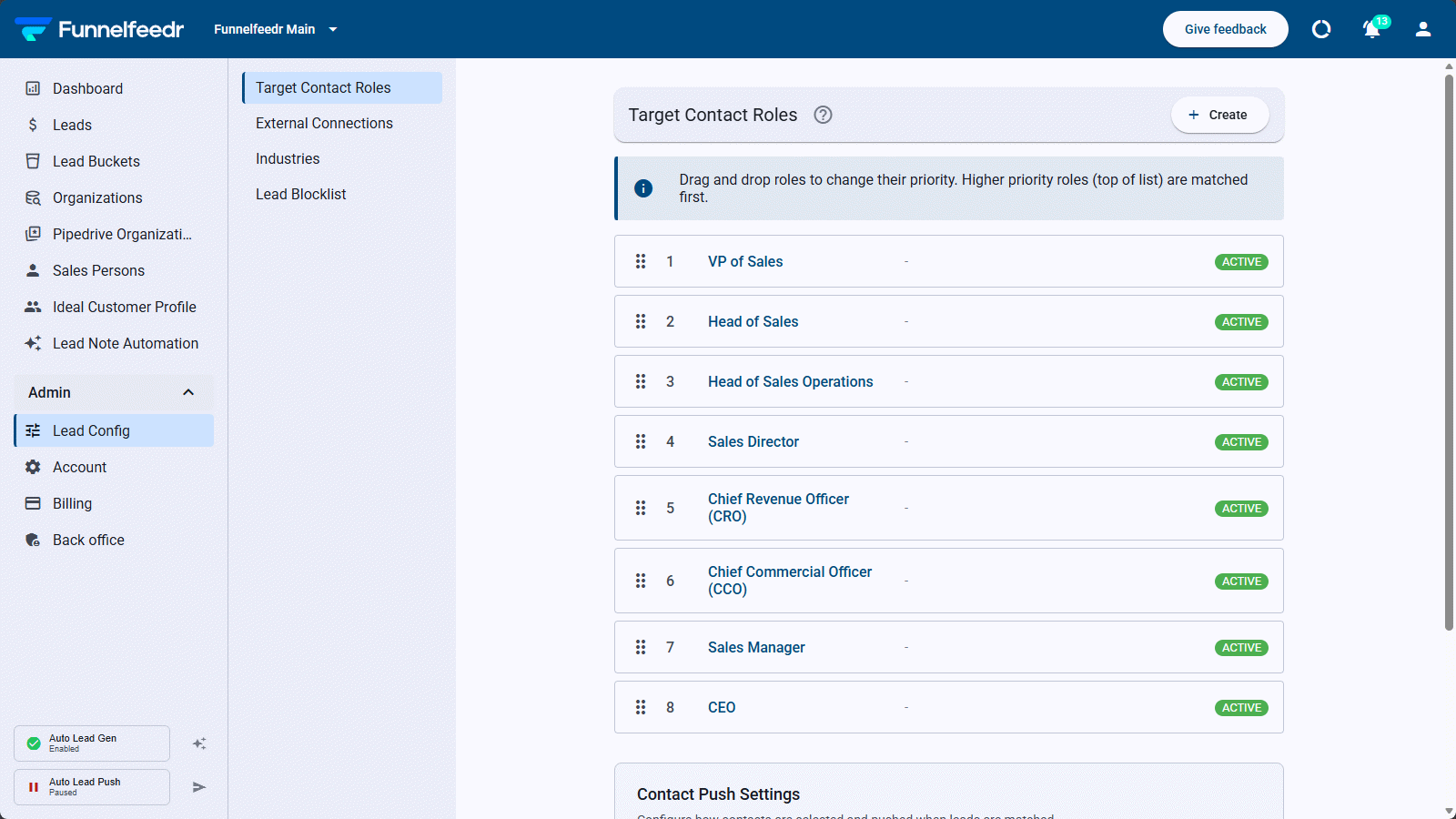Click the card icon beside Billing
This screenshot has height=819, width=1456.
[x=33, y=503]
